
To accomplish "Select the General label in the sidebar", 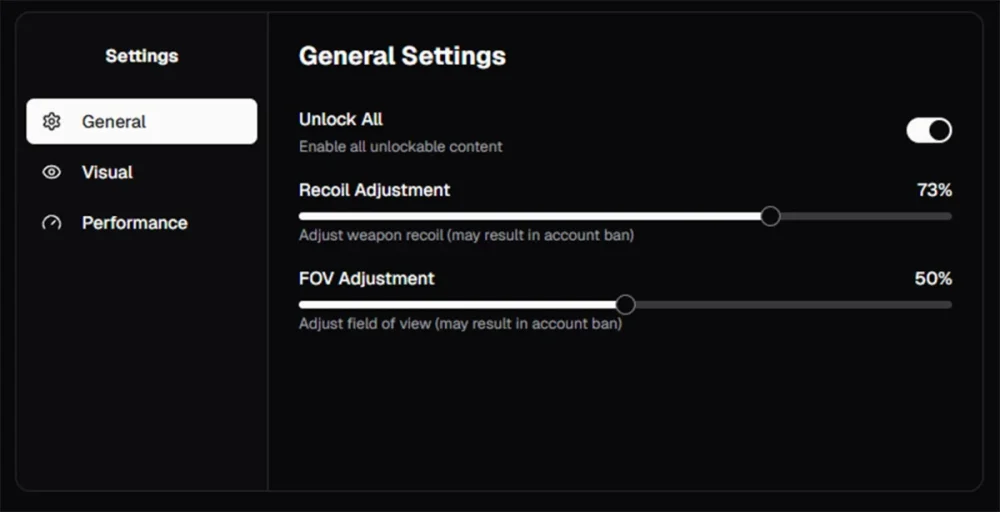I will coord(114,121).
